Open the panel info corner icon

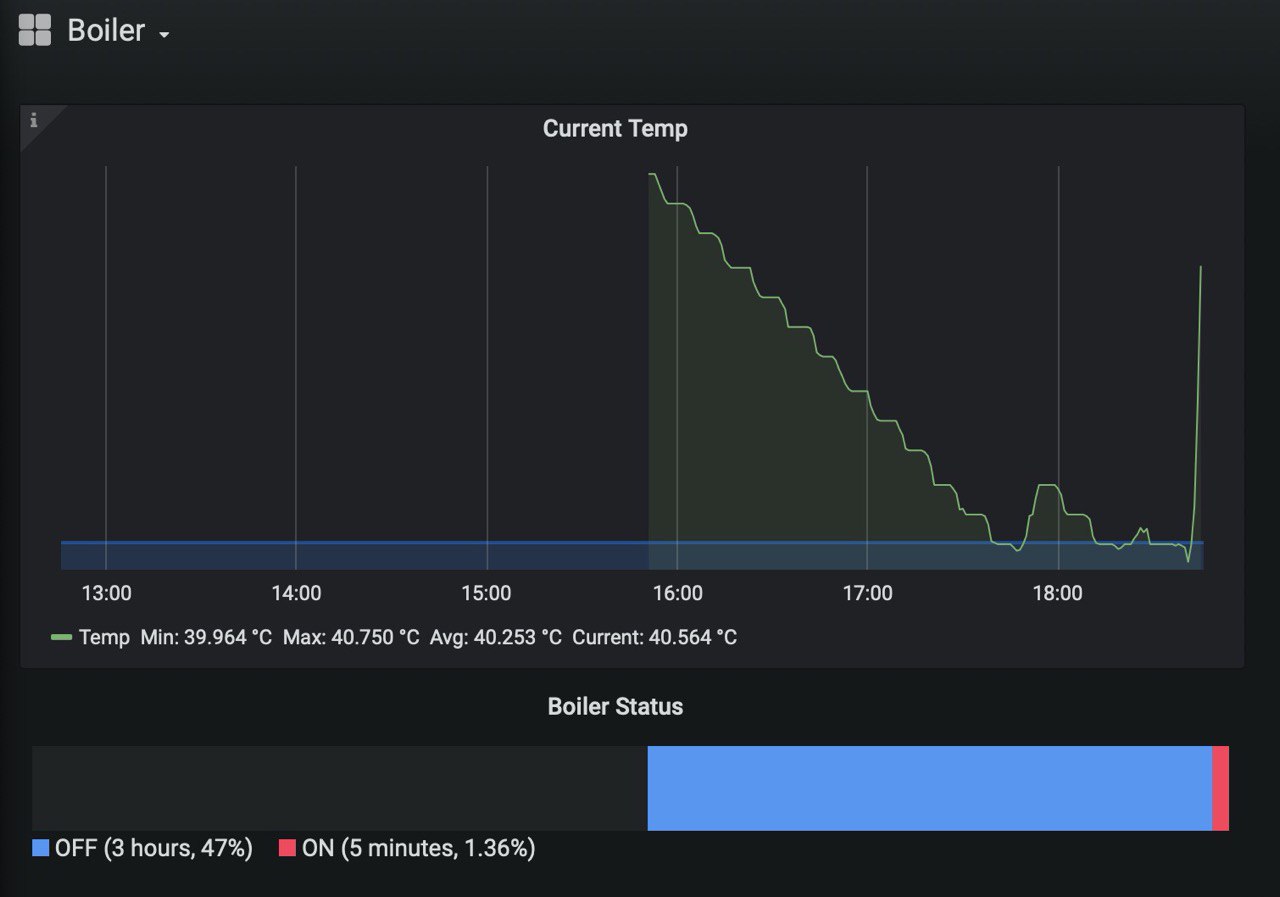33,120
